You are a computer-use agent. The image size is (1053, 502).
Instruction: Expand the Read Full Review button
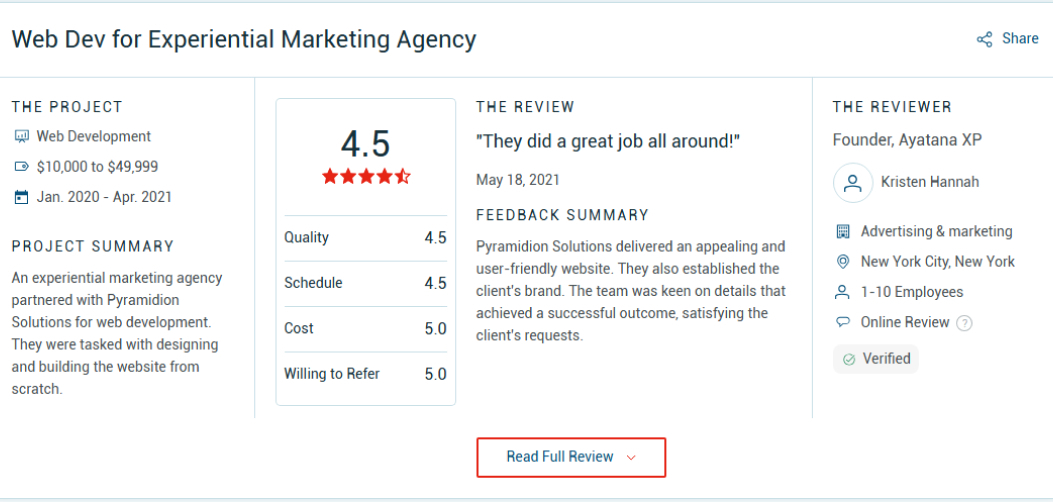560,457
